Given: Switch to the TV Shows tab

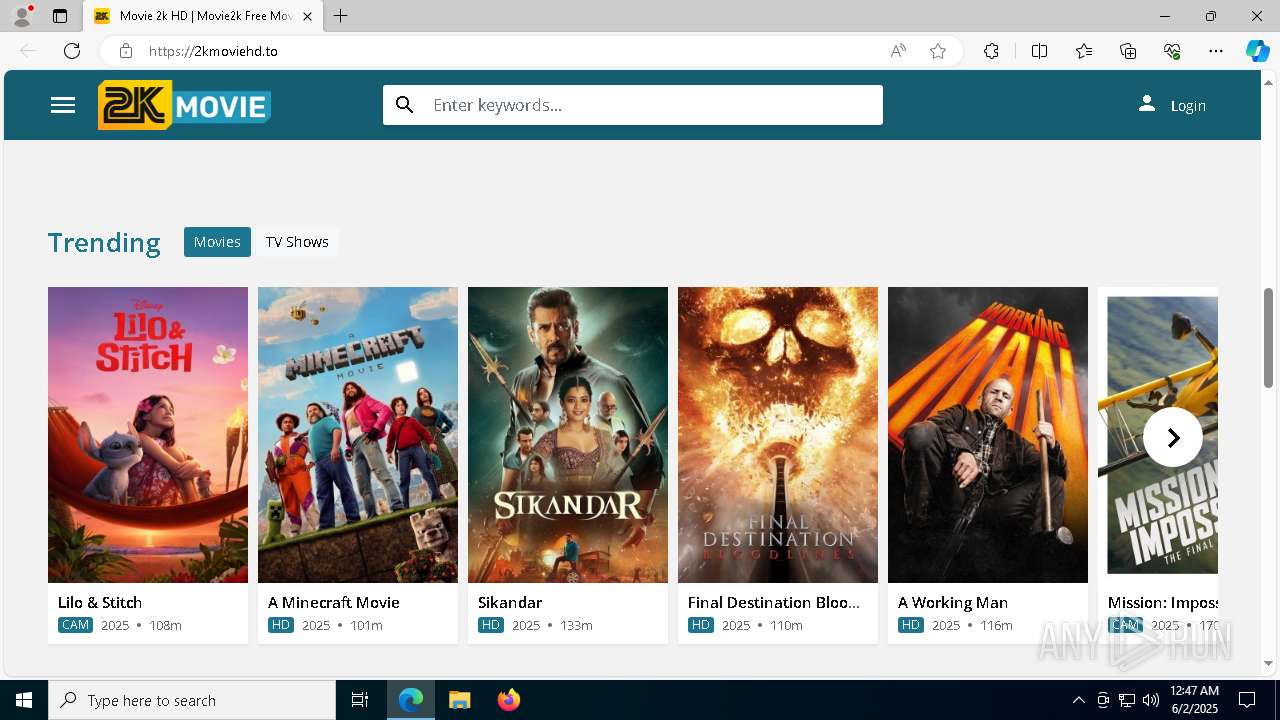Looking at the screenshot, I should click(x=297, y=242).
